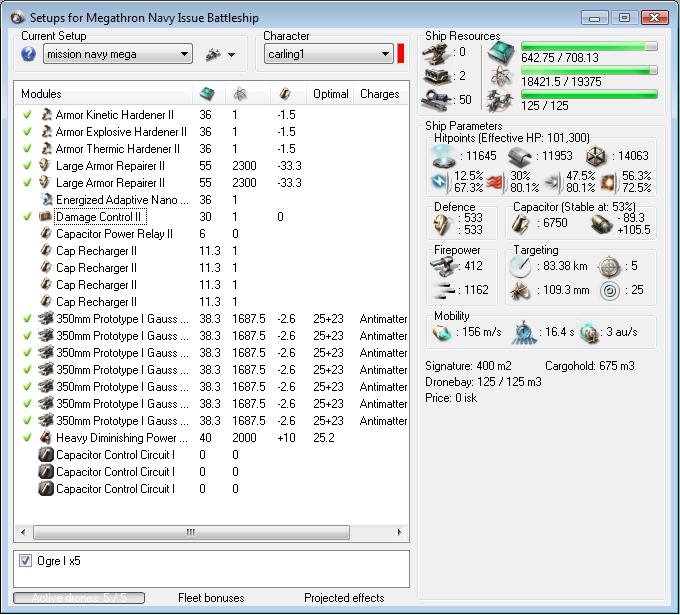Open the Current Setup combo box

pyautogui.click(x=118, y=54)
